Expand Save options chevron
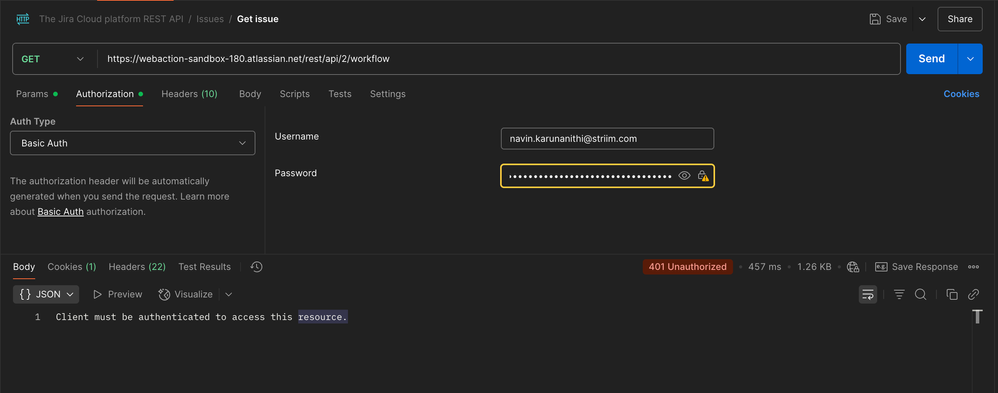This screenshot has width=998, height=393. click(x=922, y=19)
